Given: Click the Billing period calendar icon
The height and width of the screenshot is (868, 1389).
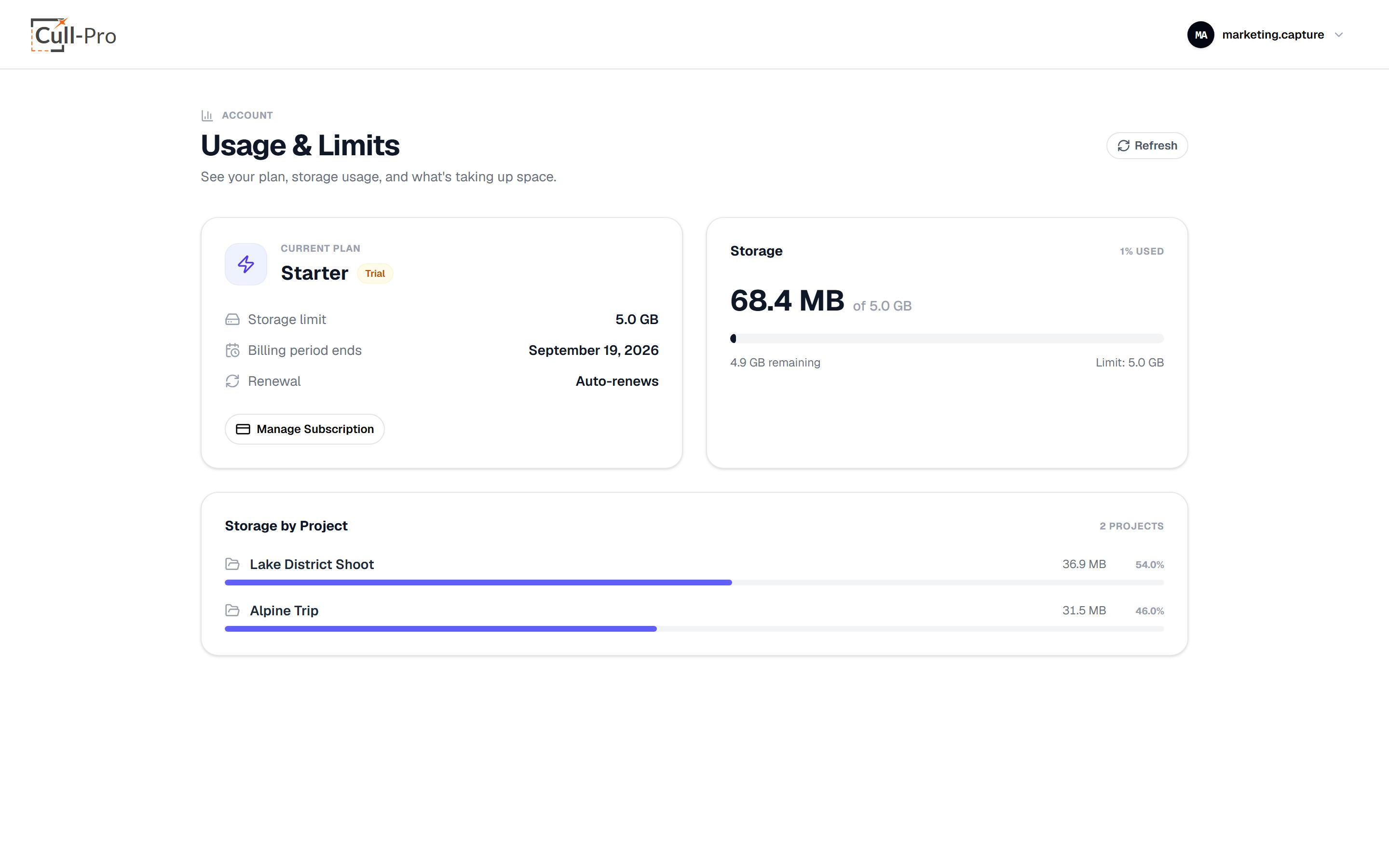Looking at the screenshot, I should (x=232, y=350).
